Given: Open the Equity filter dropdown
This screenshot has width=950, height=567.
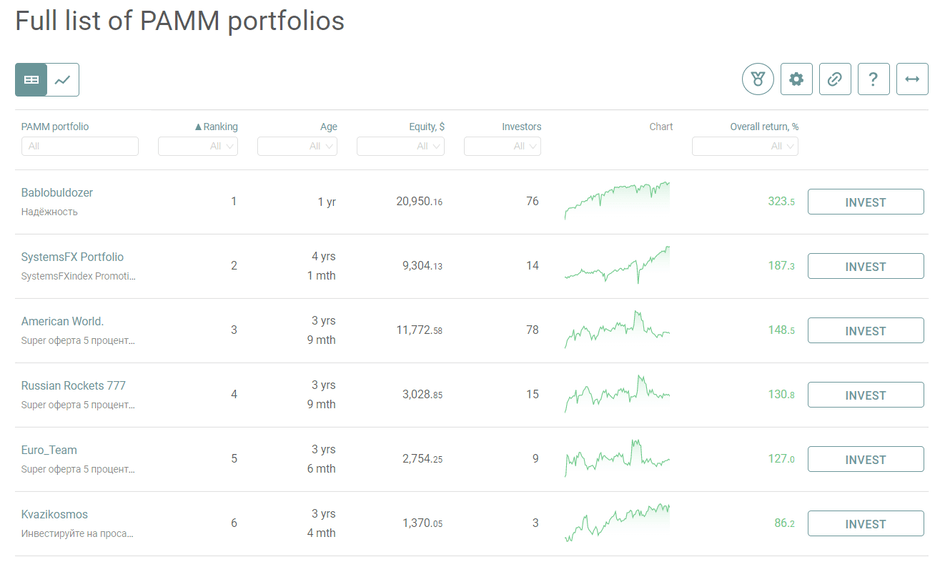Looking at the screenshot, I should 400,146.
